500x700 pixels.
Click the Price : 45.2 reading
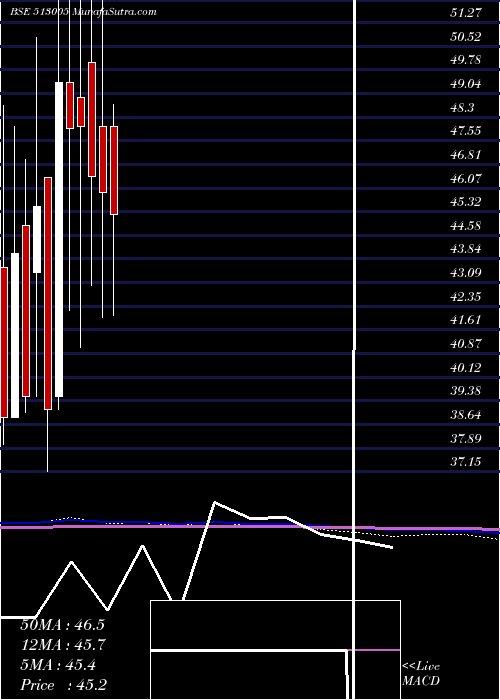point(63,685)
